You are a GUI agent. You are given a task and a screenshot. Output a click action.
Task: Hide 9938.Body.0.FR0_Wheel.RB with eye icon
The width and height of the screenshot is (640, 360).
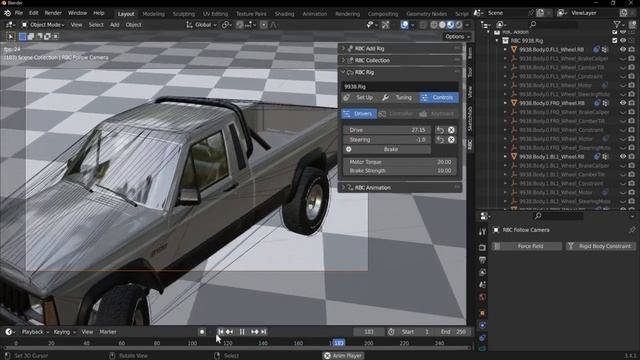pyautogui.click(x=623, y=103)
